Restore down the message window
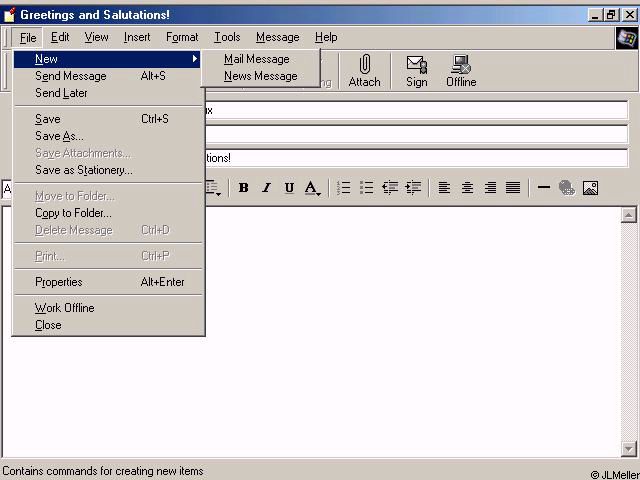Viewport: 640px width, 480px height. coord(611,15)
